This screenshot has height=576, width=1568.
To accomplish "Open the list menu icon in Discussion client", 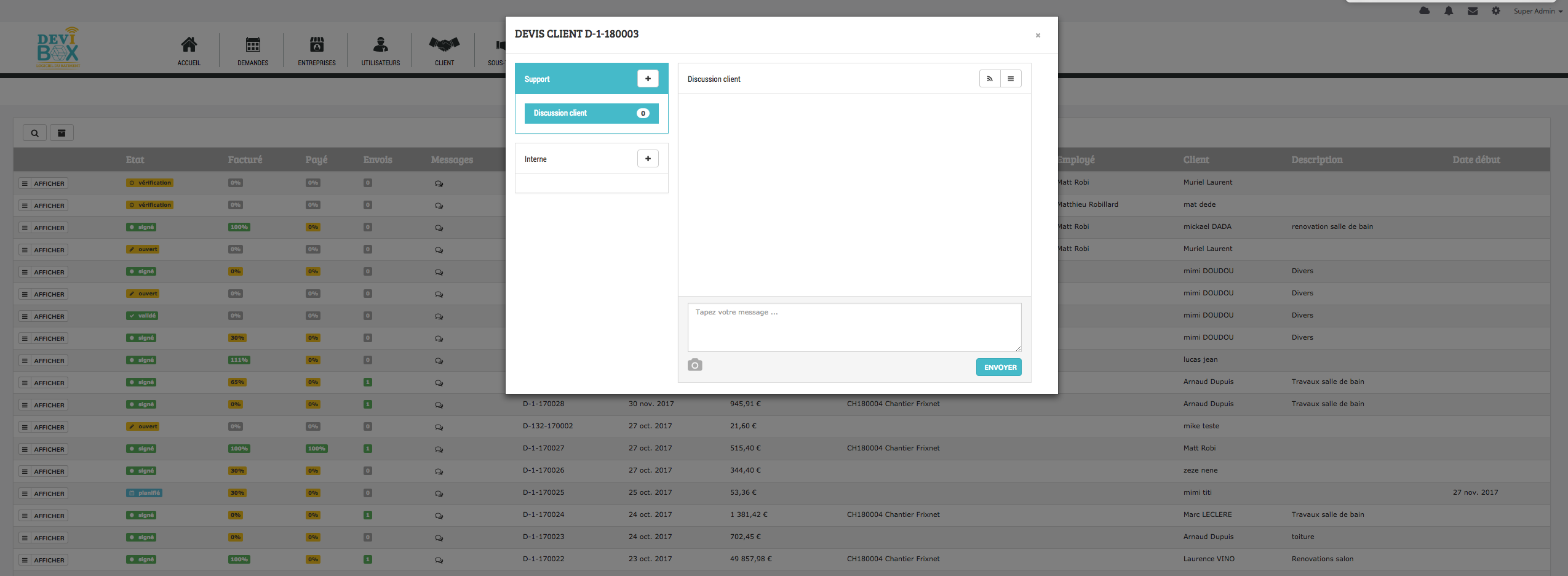I will click(1011, 79).
